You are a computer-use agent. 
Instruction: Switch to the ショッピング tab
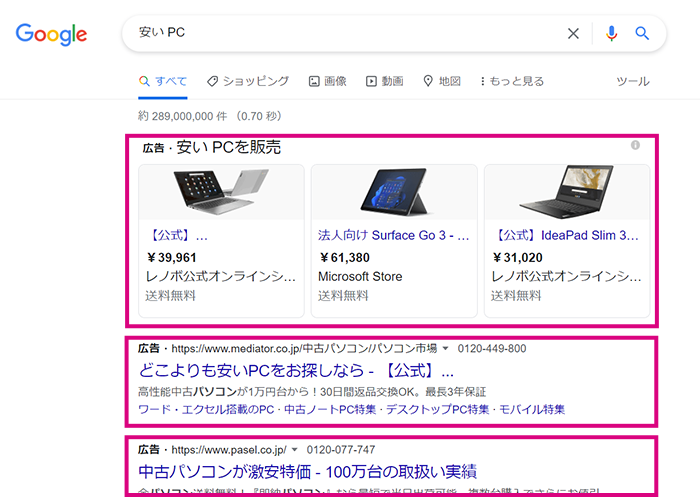pos(248,81)
